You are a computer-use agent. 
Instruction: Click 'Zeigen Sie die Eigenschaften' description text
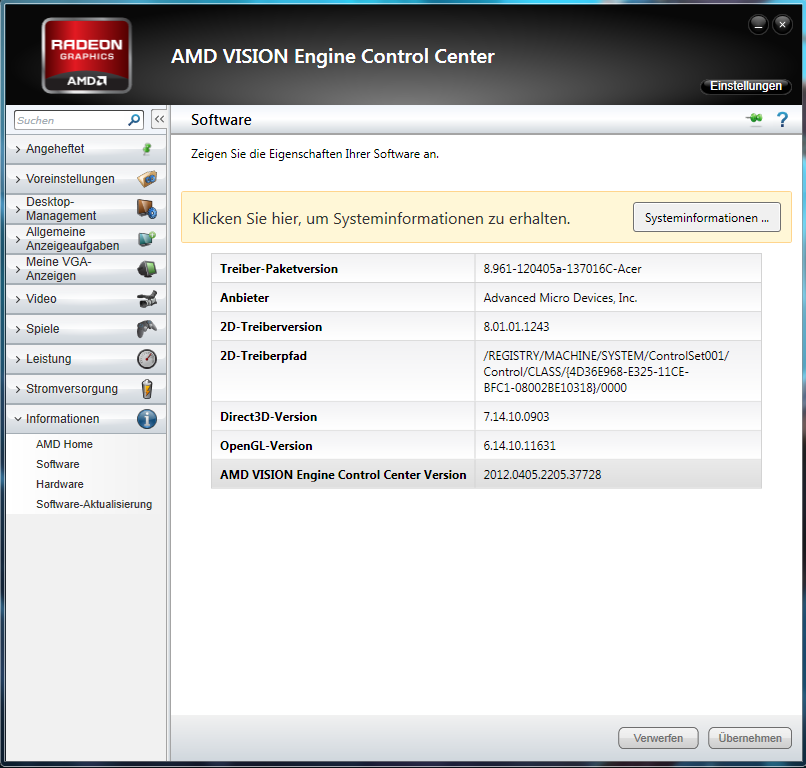click(315, 154)
